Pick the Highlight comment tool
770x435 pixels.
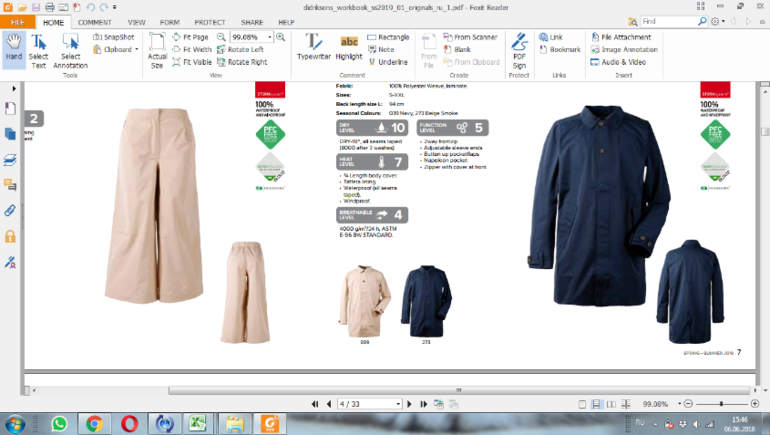[350, 48]
